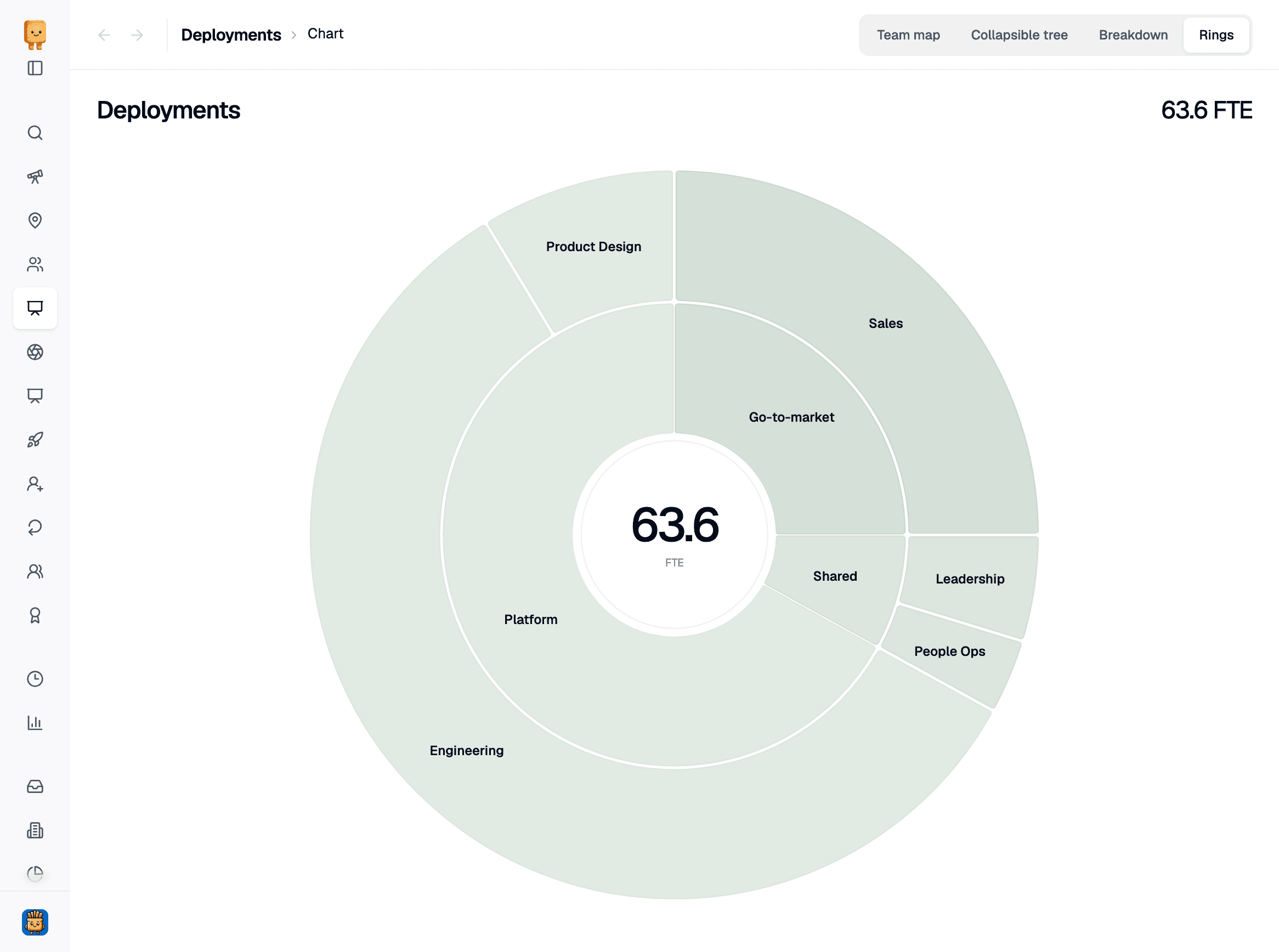Screen dimensions: 1279x952
Task: Open the user avatar at sidebar bottom
Action: (x=35, y=922)
